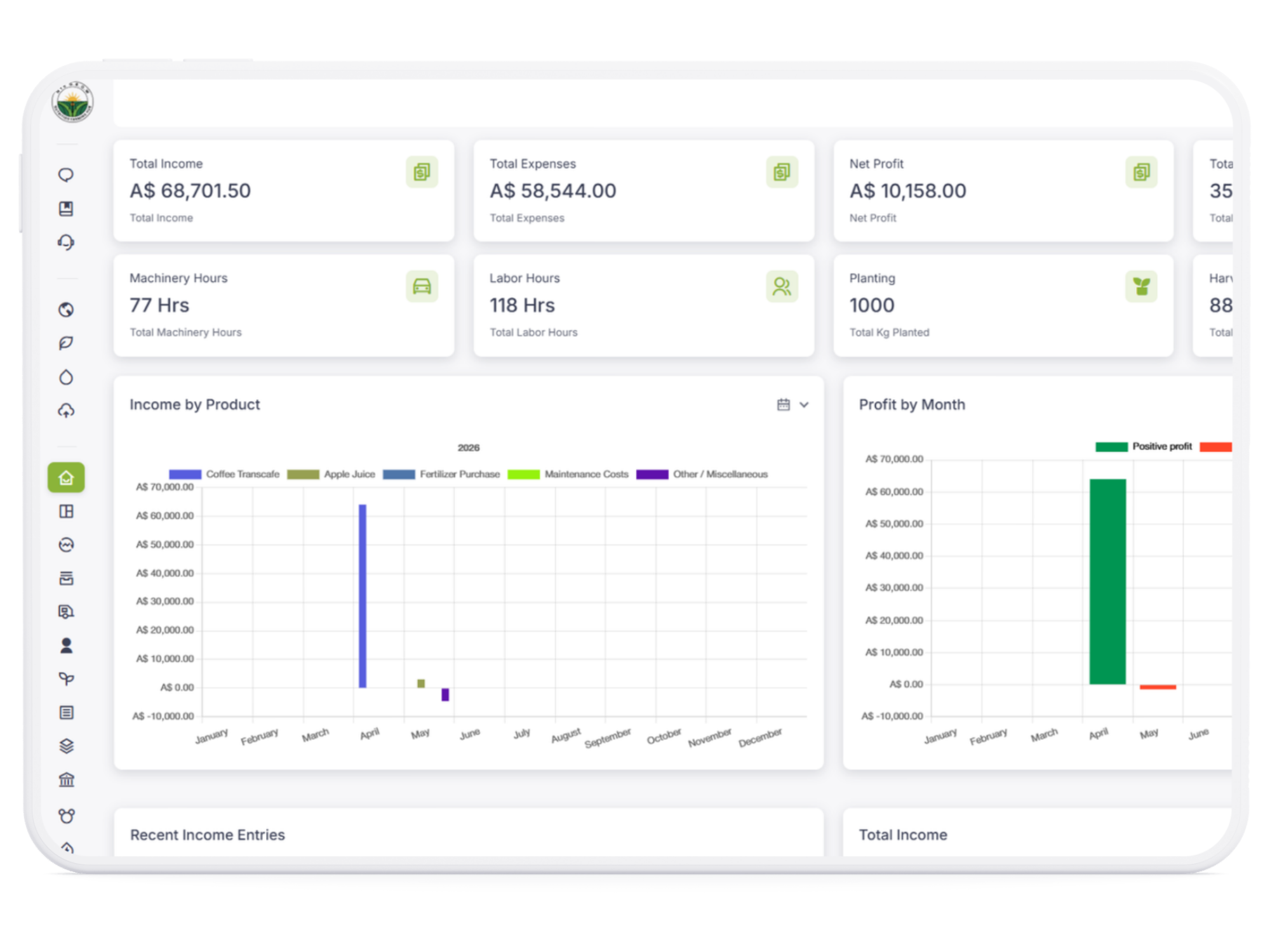
Task: Open the cloud upload sidebar icon
Action: coord(66,411)
